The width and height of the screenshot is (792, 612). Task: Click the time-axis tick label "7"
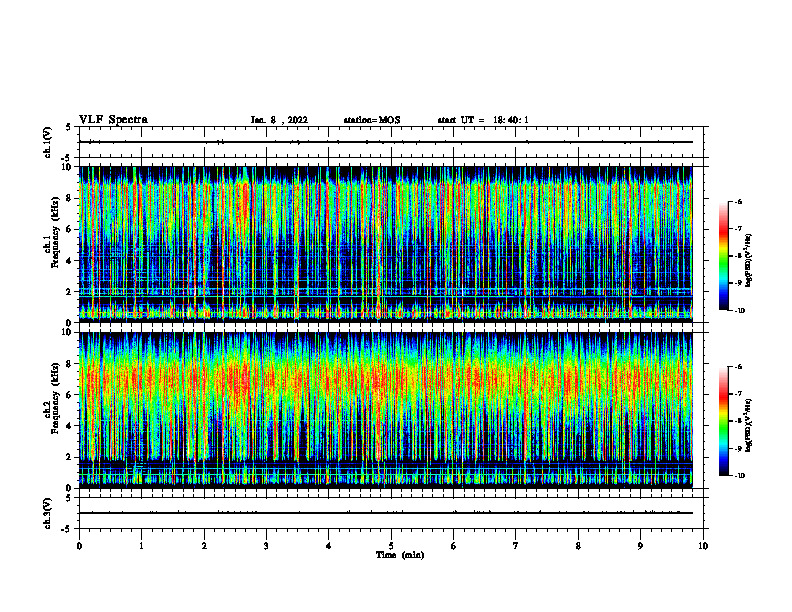pos(516,546)
